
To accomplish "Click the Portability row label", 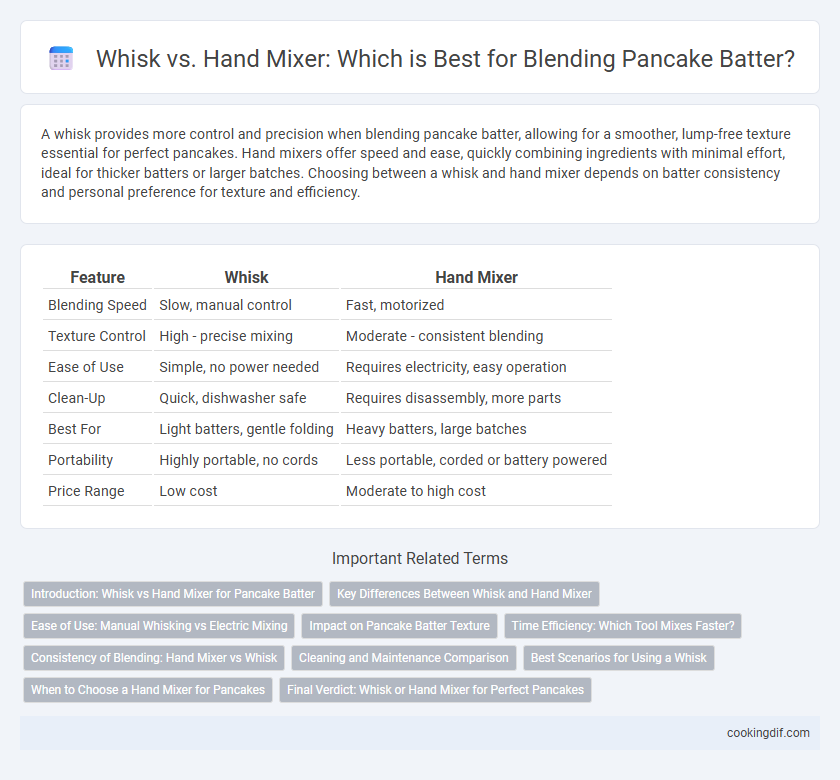I will [80, 460].
